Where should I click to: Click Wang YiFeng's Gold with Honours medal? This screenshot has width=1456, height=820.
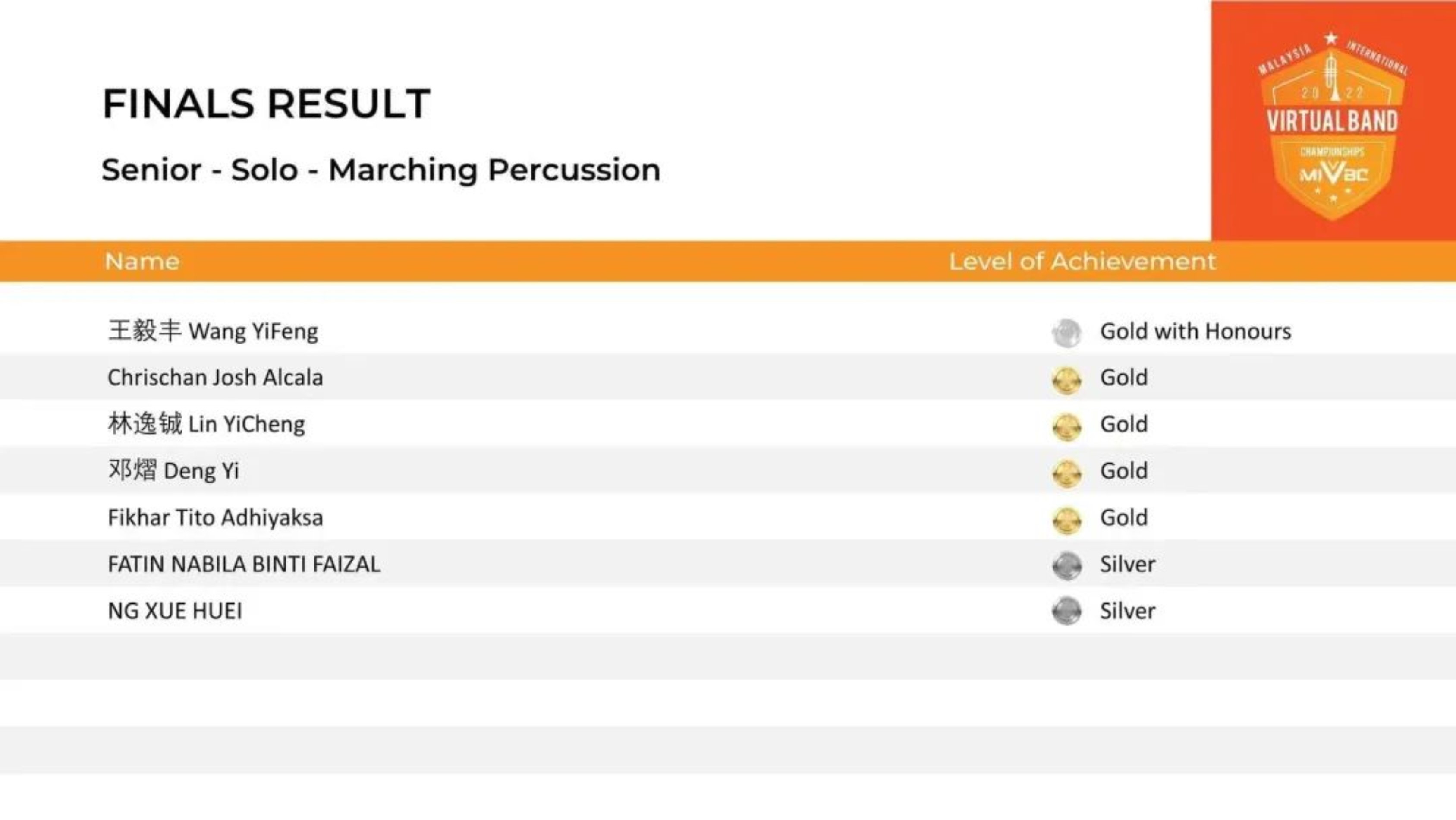(1066, 332)
